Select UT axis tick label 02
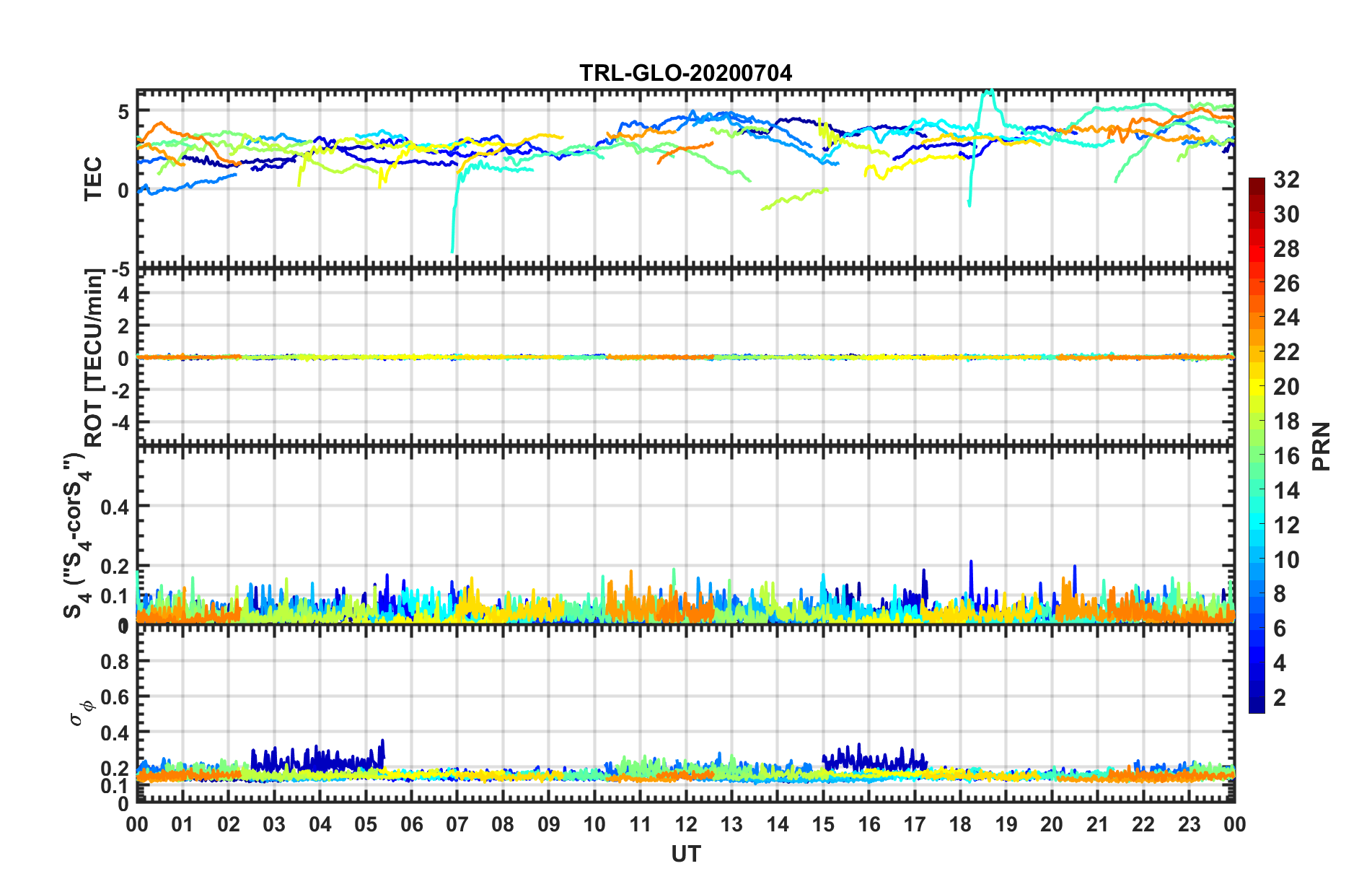The width and height of the screenshot is (1372, 892). point(229,824)
